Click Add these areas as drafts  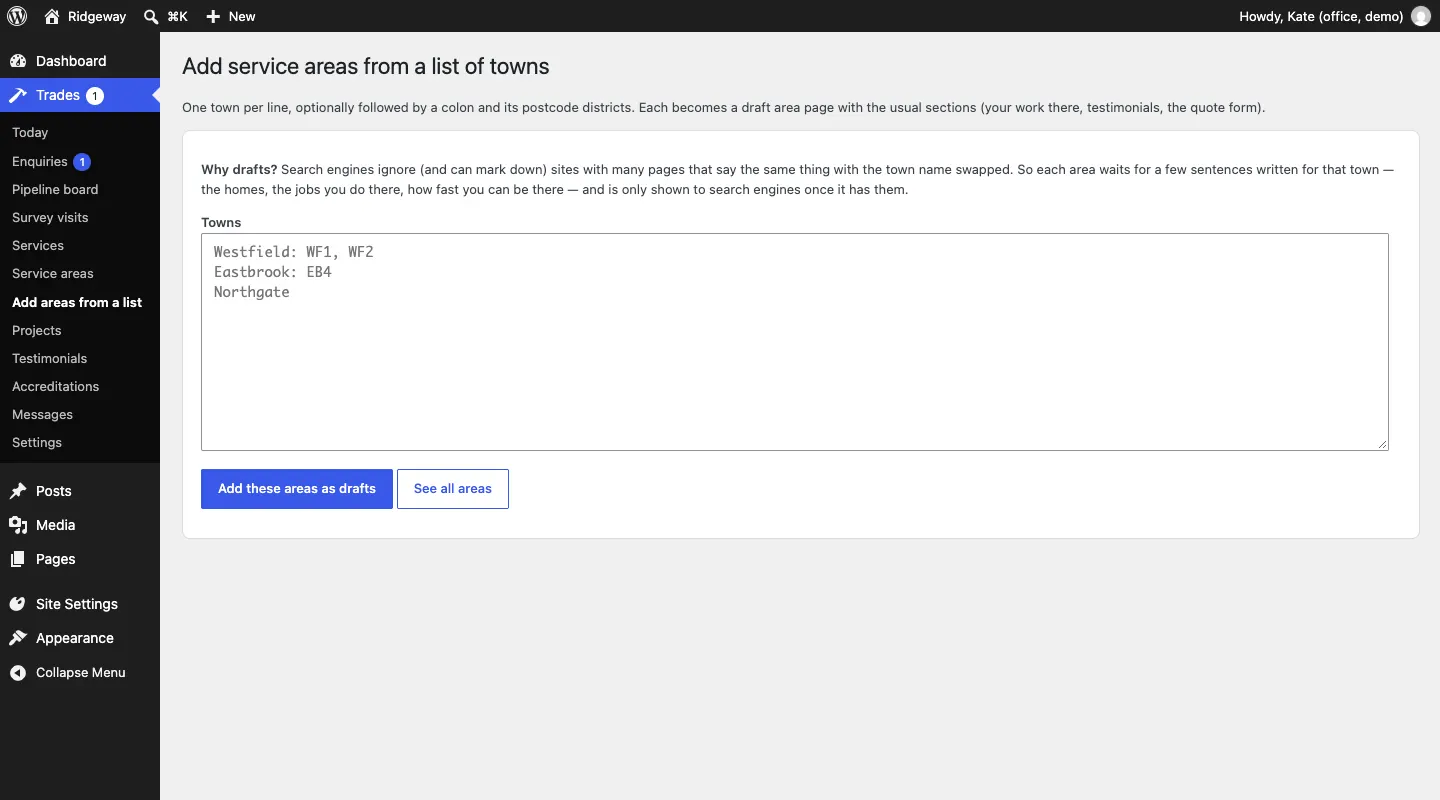click(297, 489)
